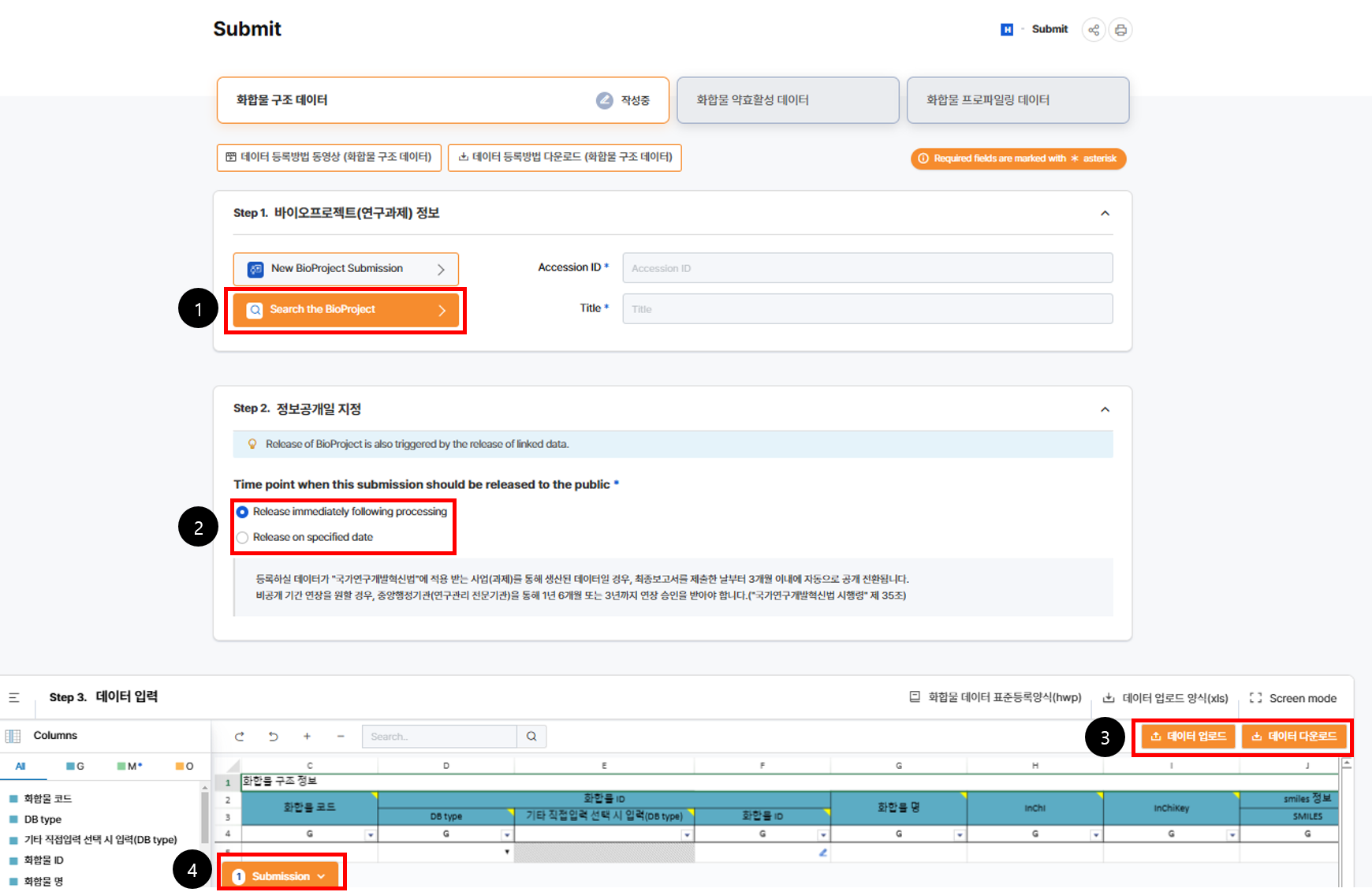The height and width of the screenshot is (892, 1372).
Task: Click the 데이터 업로드 button
Action: pyautogui.click(x=1188, y=737)
